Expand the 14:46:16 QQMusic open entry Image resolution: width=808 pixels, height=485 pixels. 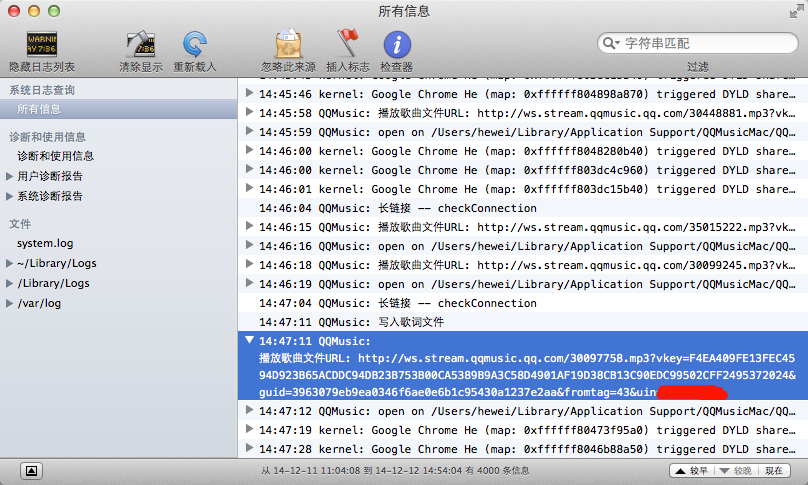point(249,245)
